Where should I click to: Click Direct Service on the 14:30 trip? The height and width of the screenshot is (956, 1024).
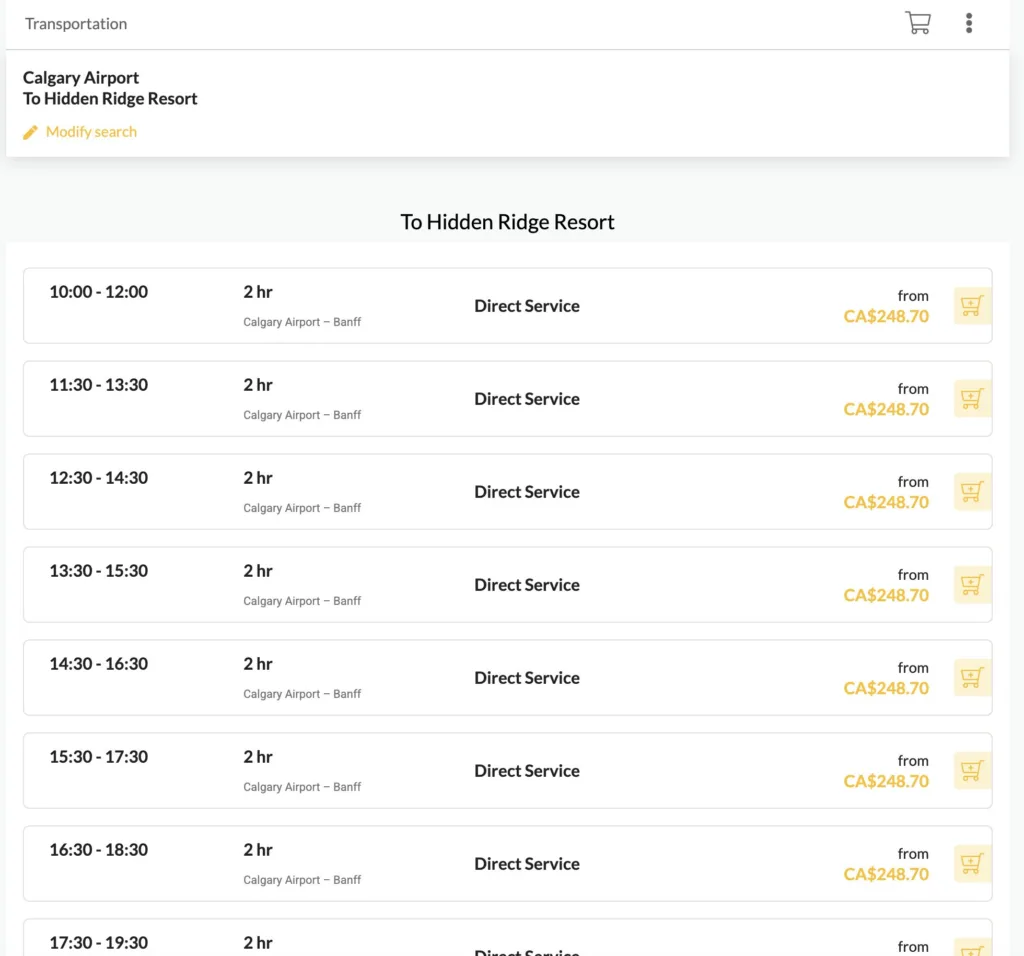(527, 677)
